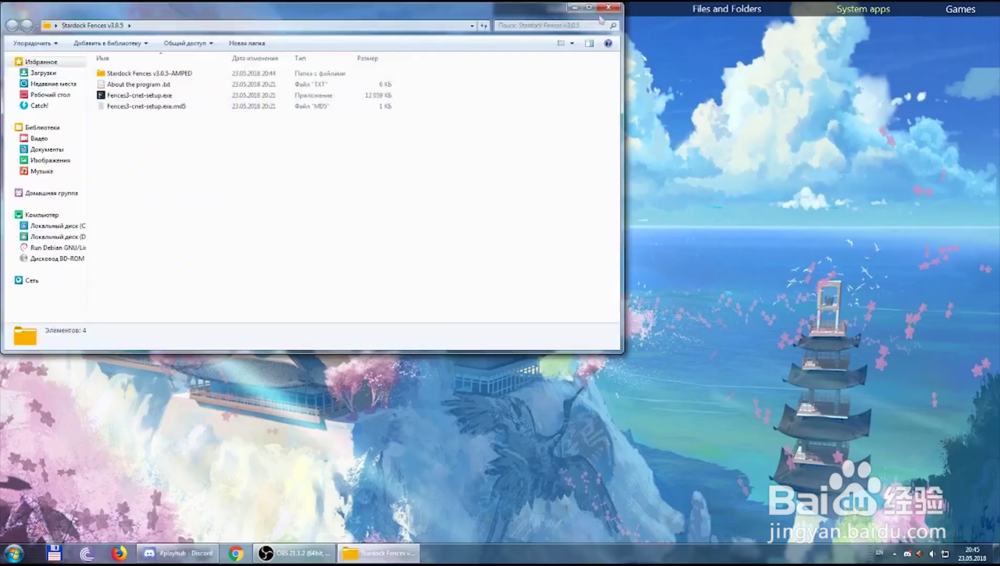
Task: Open Локальный диск (C in the sidebar
Action: [x=57, y=226]
